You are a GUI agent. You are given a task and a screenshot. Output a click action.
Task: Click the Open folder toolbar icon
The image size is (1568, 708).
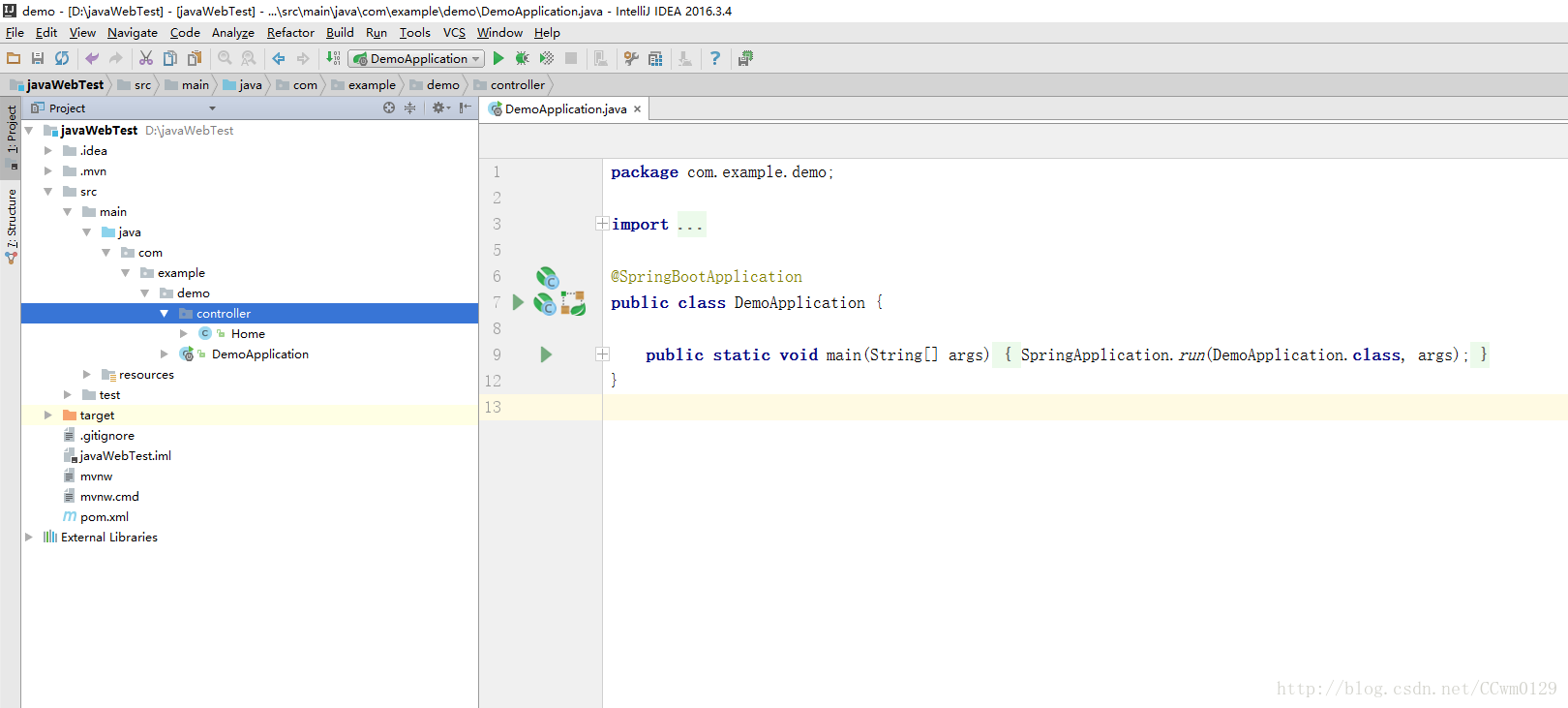pos(14,58)
